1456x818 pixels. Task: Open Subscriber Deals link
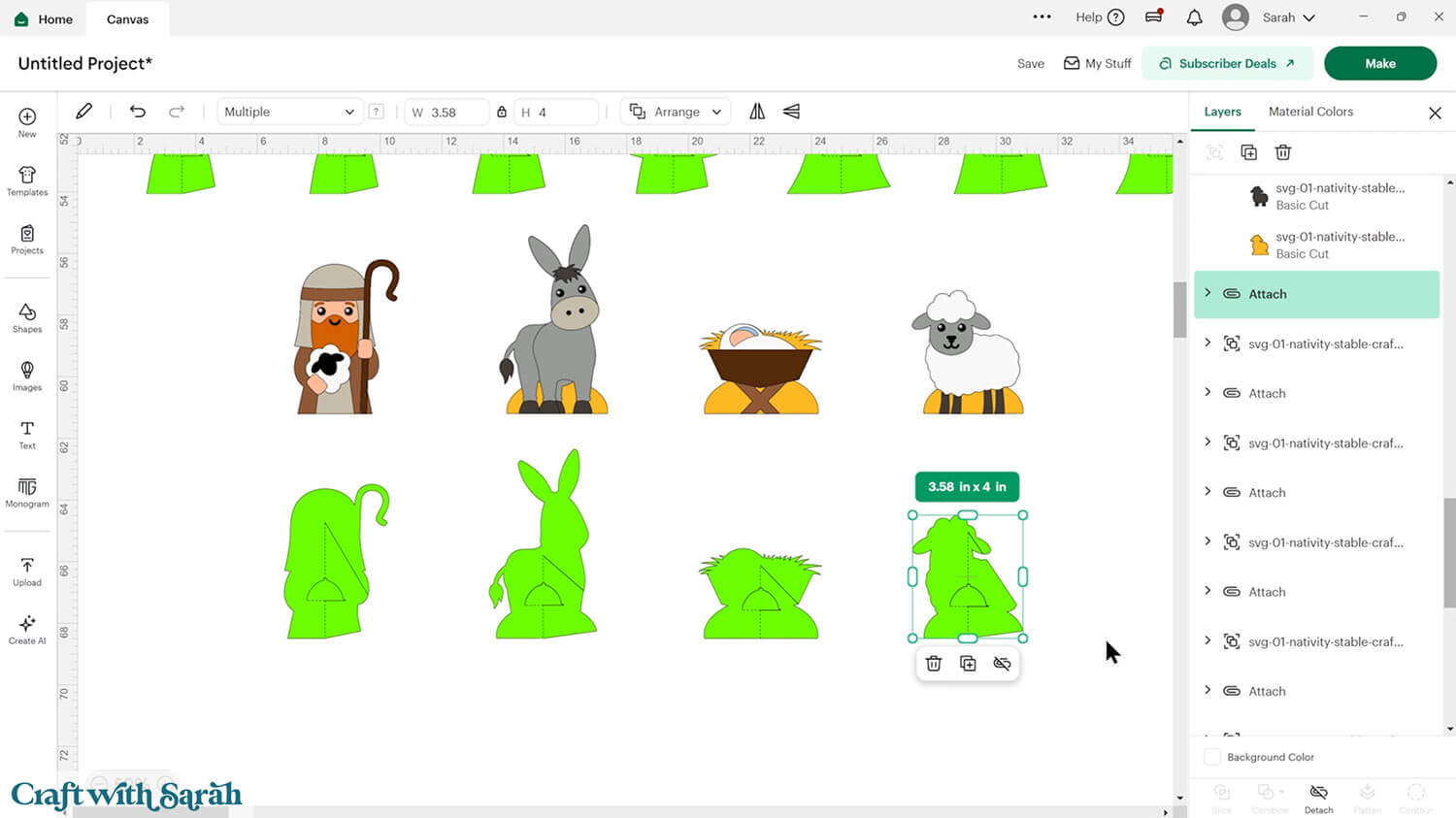point(1227,63)
